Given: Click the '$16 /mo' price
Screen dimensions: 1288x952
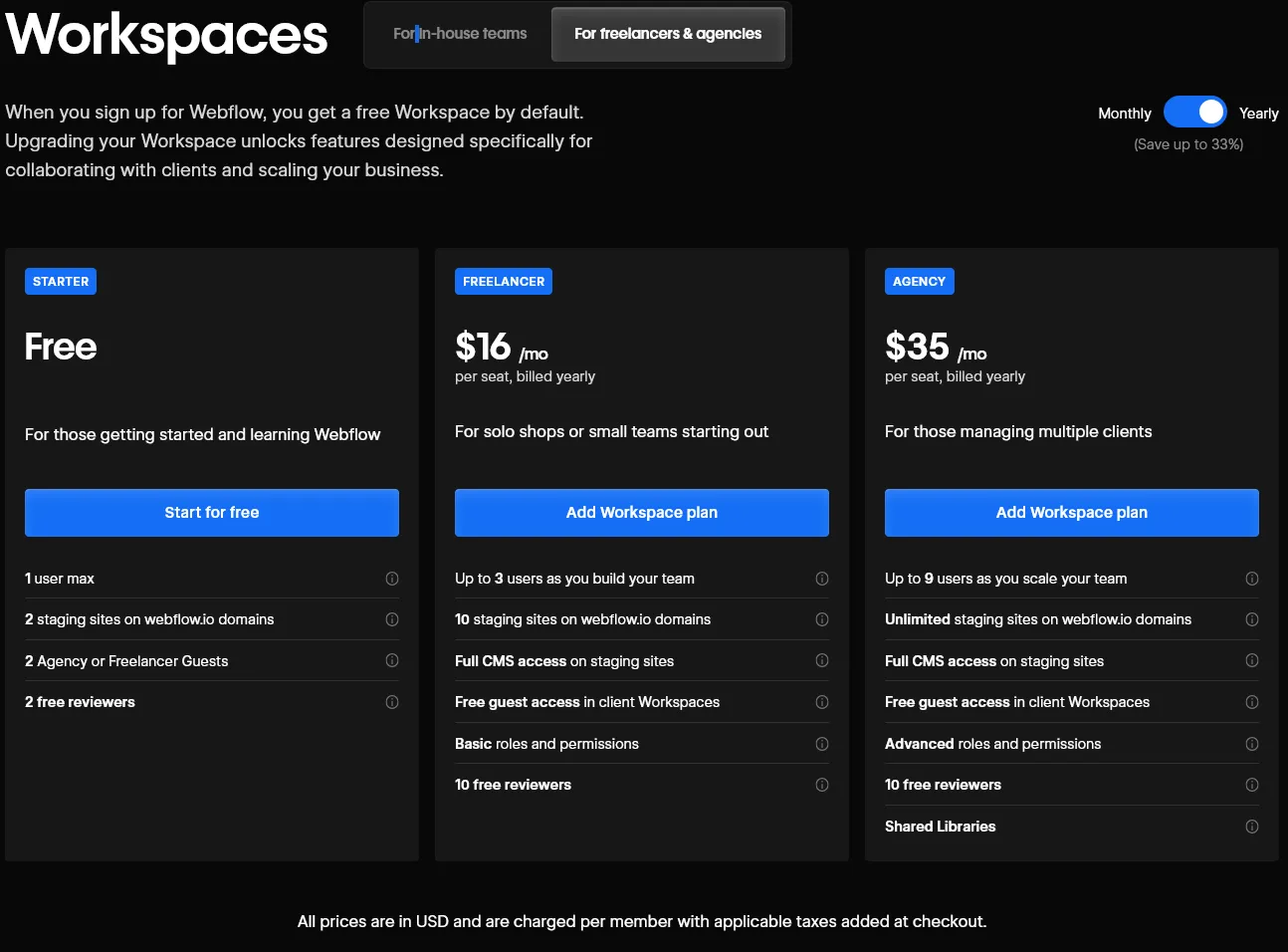Looking at the screenshot, I should (502, 348).
